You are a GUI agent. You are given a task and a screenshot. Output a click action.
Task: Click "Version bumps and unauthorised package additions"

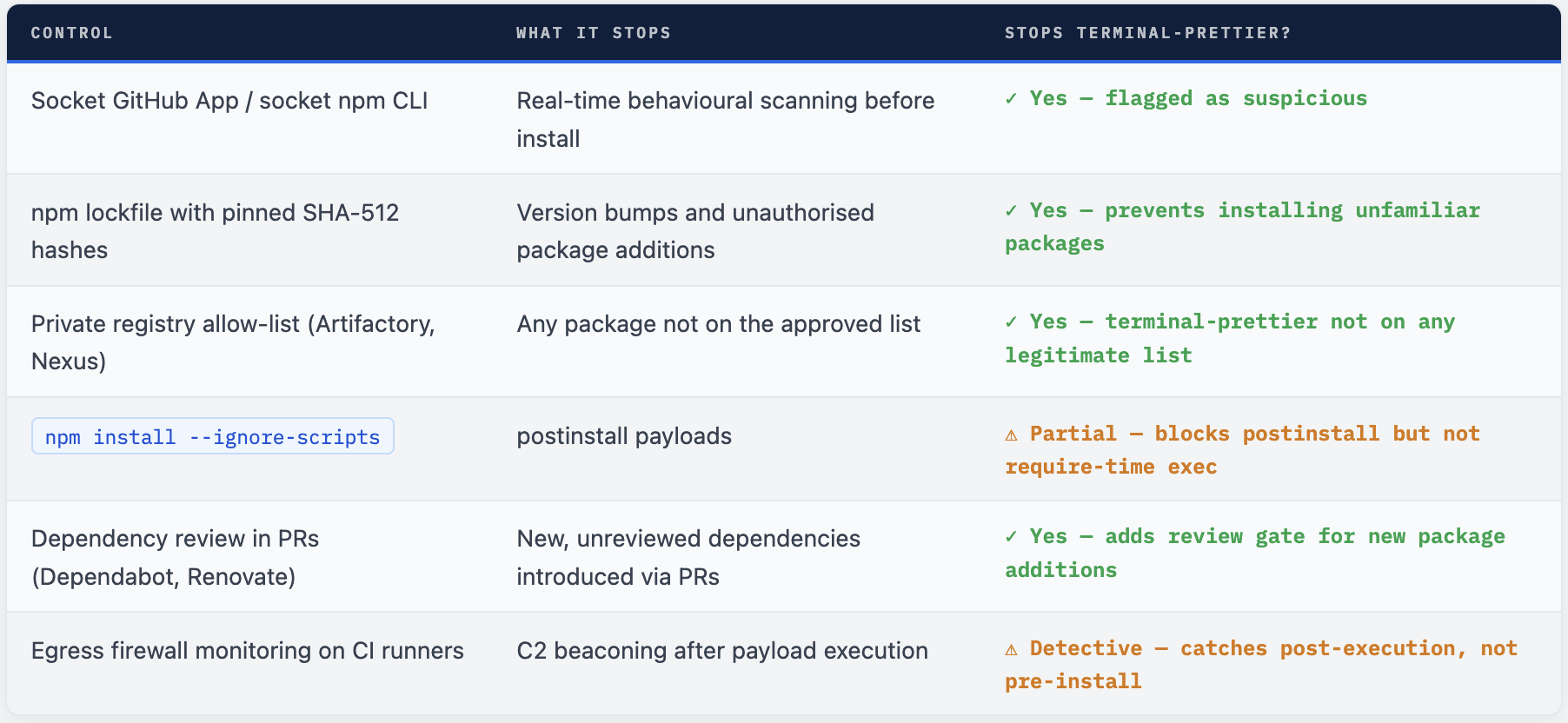[695, 231]
